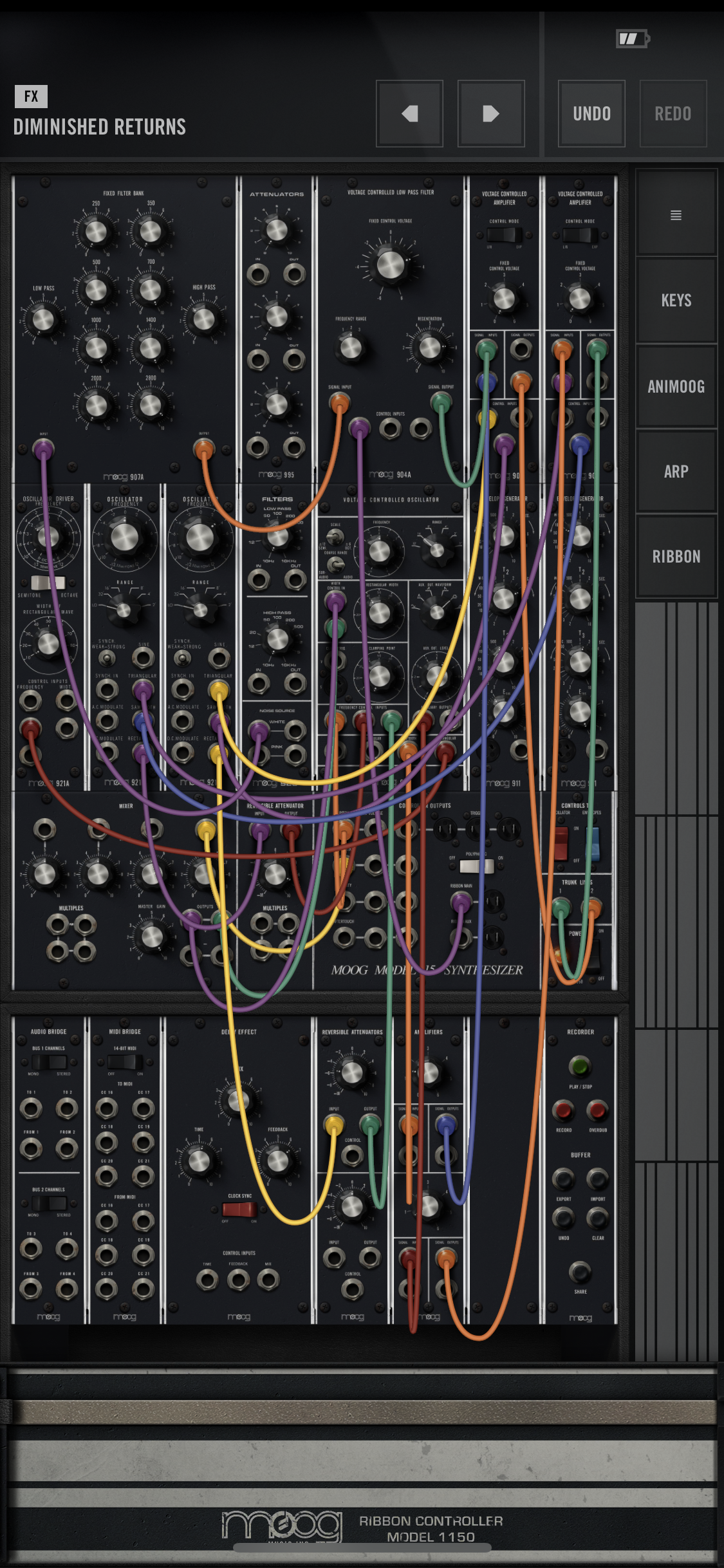Viewport: 724px width, 1568px height.
Task: Select the Audio Bridge FROM 2 jack
Action: (67, 1148)
